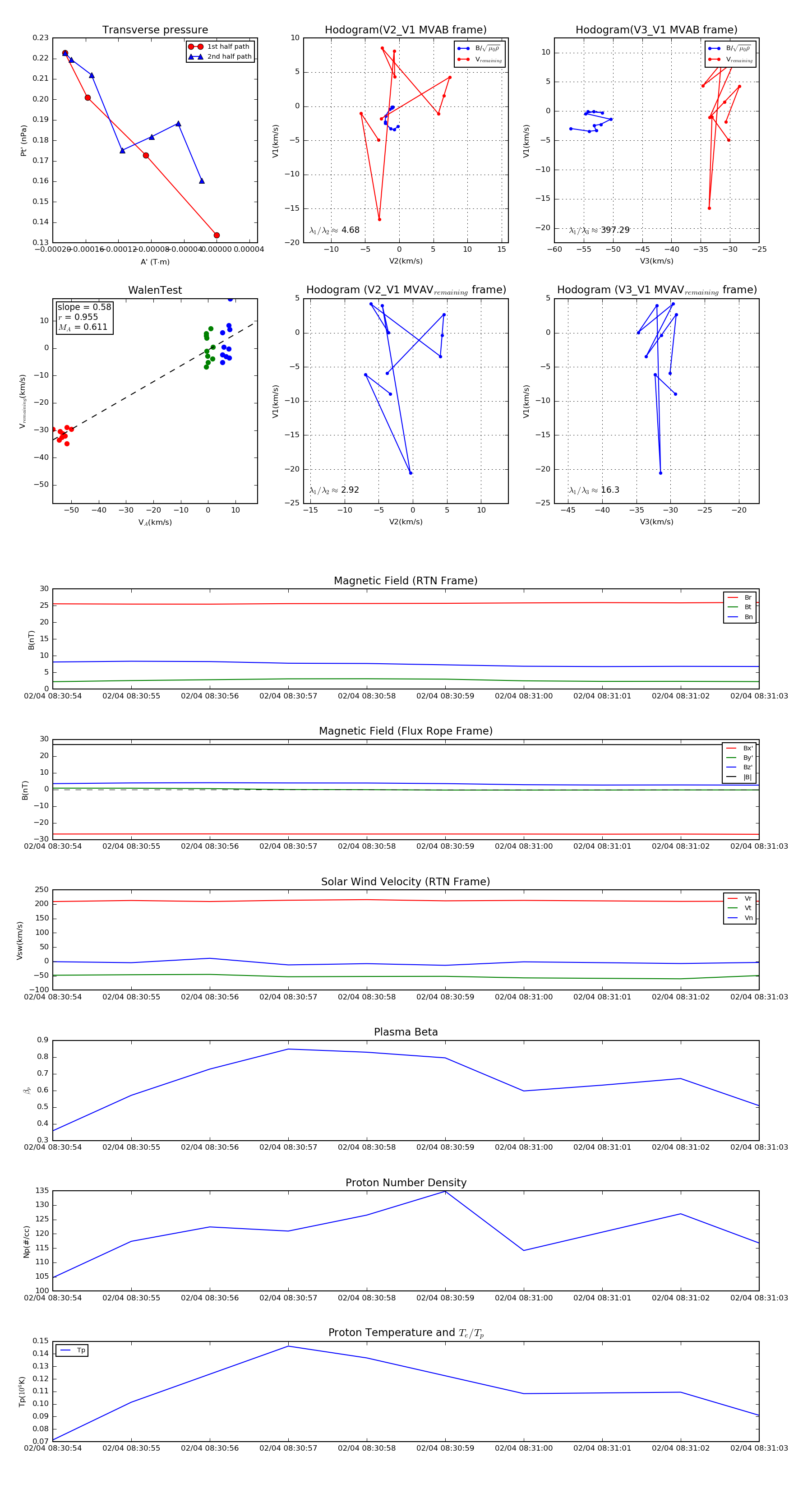Click the 'Np(#/cc)' y-axis label
Image resolution: width=812 pixels, height=1489 pixels.
26,1242
